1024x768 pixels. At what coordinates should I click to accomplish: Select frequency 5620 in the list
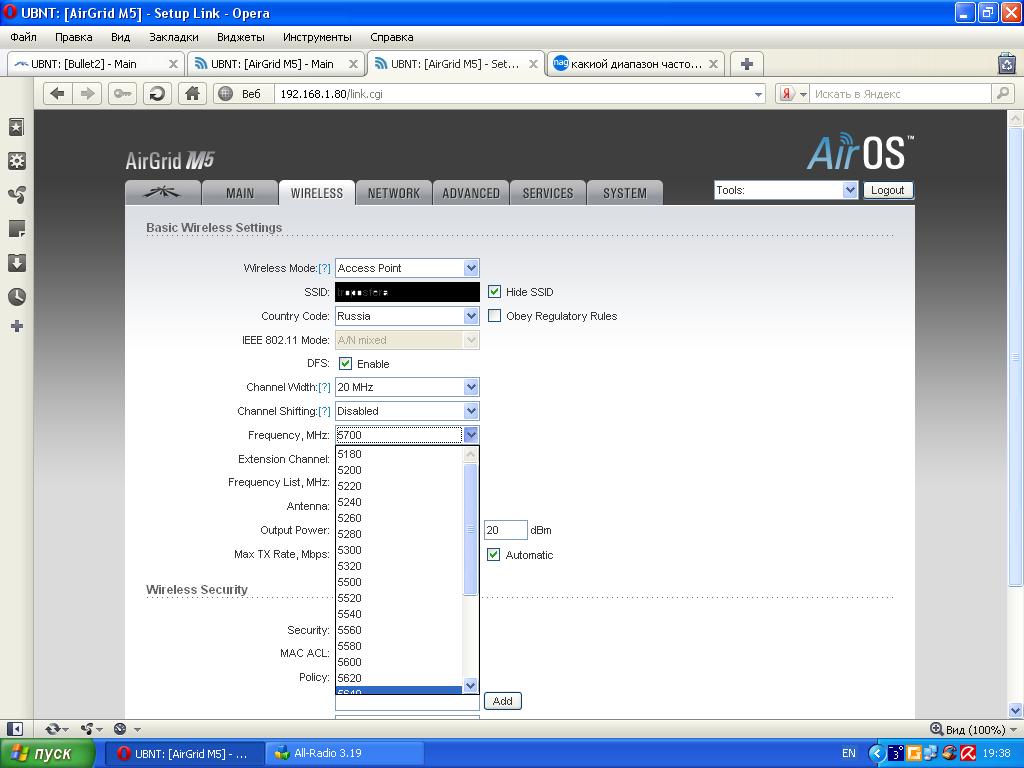click(399, 678)
